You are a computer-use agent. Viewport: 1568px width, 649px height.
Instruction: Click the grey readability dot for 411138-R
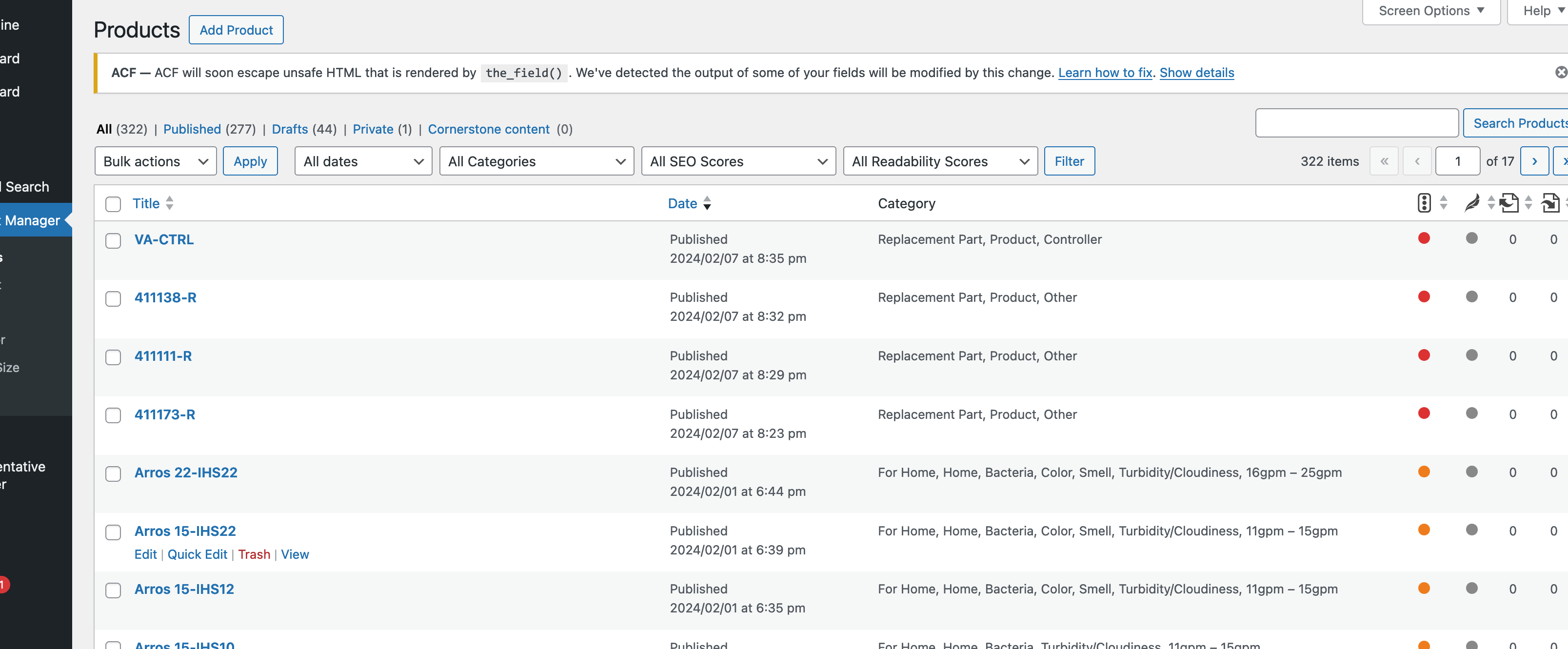[x=1472, y=296]
